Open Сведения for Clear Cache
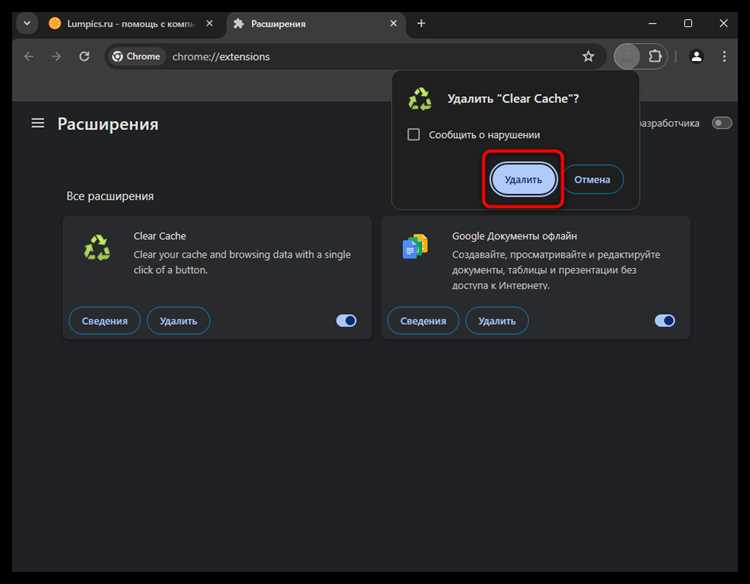The height and width of the screenshot is (584, 750). [105, 321]
